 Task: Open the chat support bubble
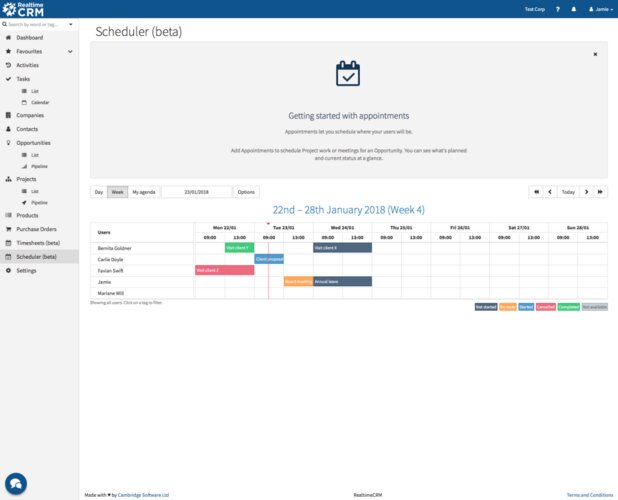pyautogui.click(x=16, y=482)
